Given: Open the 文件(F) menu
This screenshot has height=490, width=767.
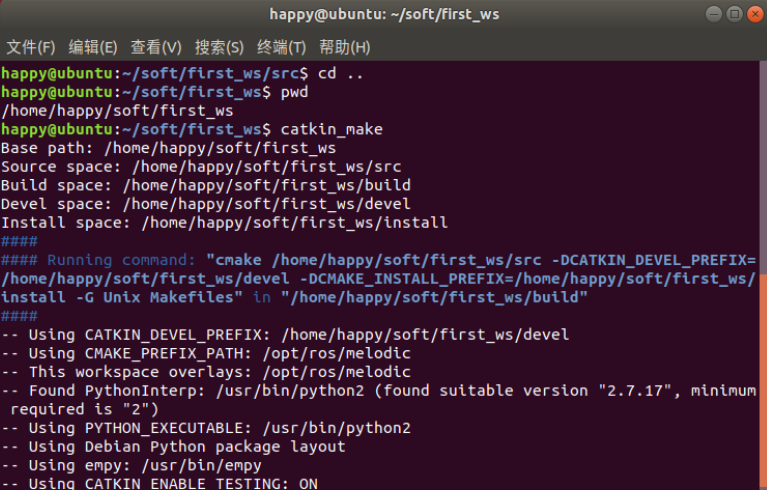Looking at the screenshot, I should (x=31, y=47).
